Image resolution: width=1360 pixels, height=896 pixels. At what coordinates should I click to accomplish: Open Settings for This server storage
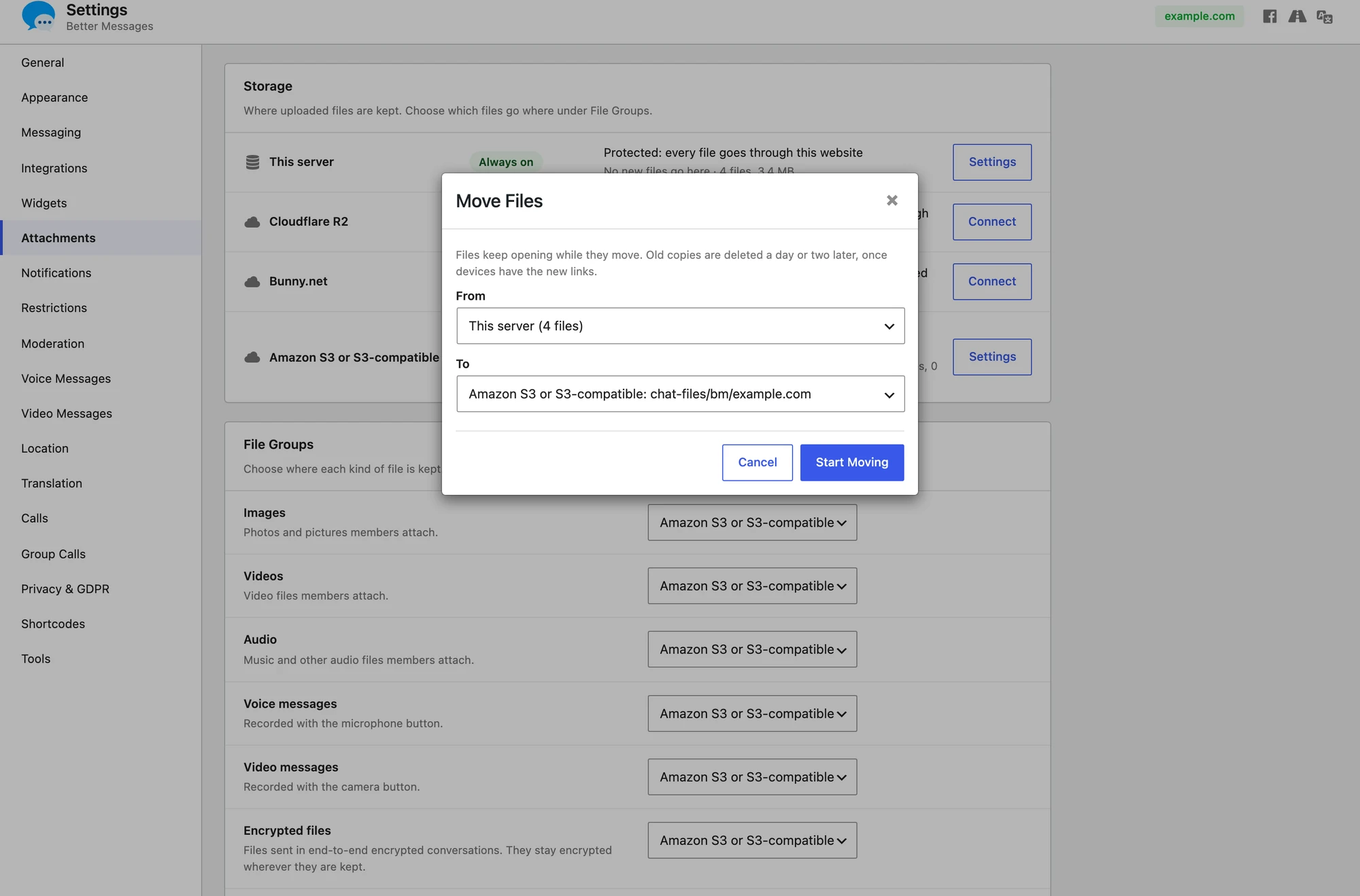pyautogui.click(x=991, y=162)
